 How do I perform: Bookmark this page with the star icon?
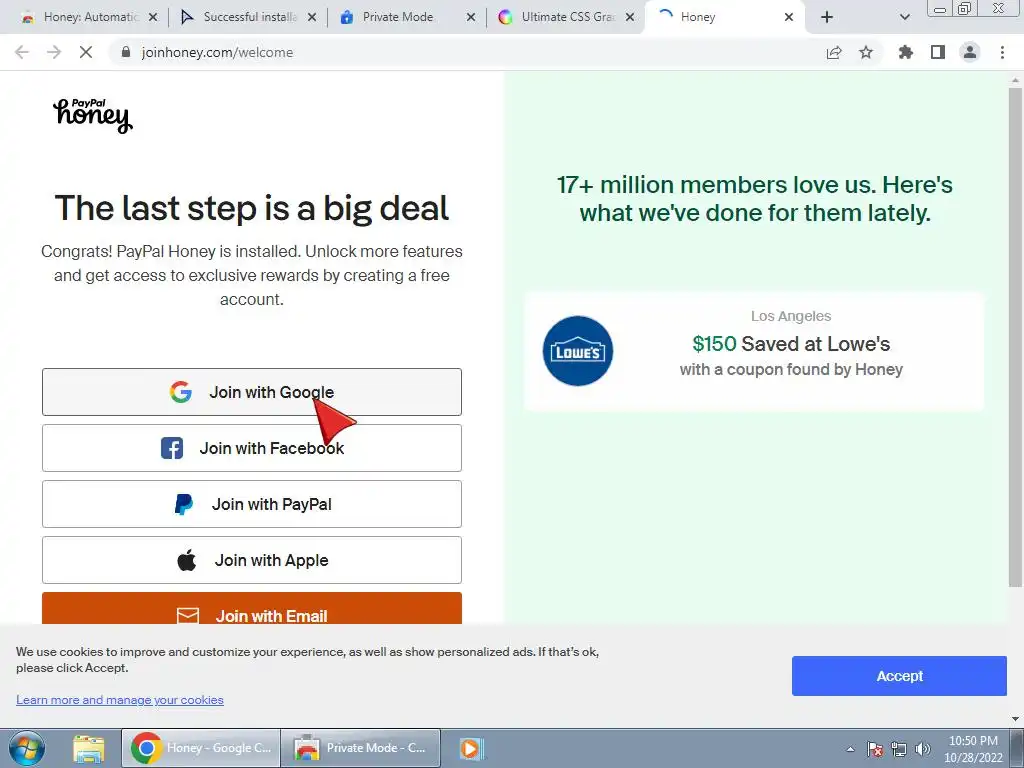click(866, 52)
